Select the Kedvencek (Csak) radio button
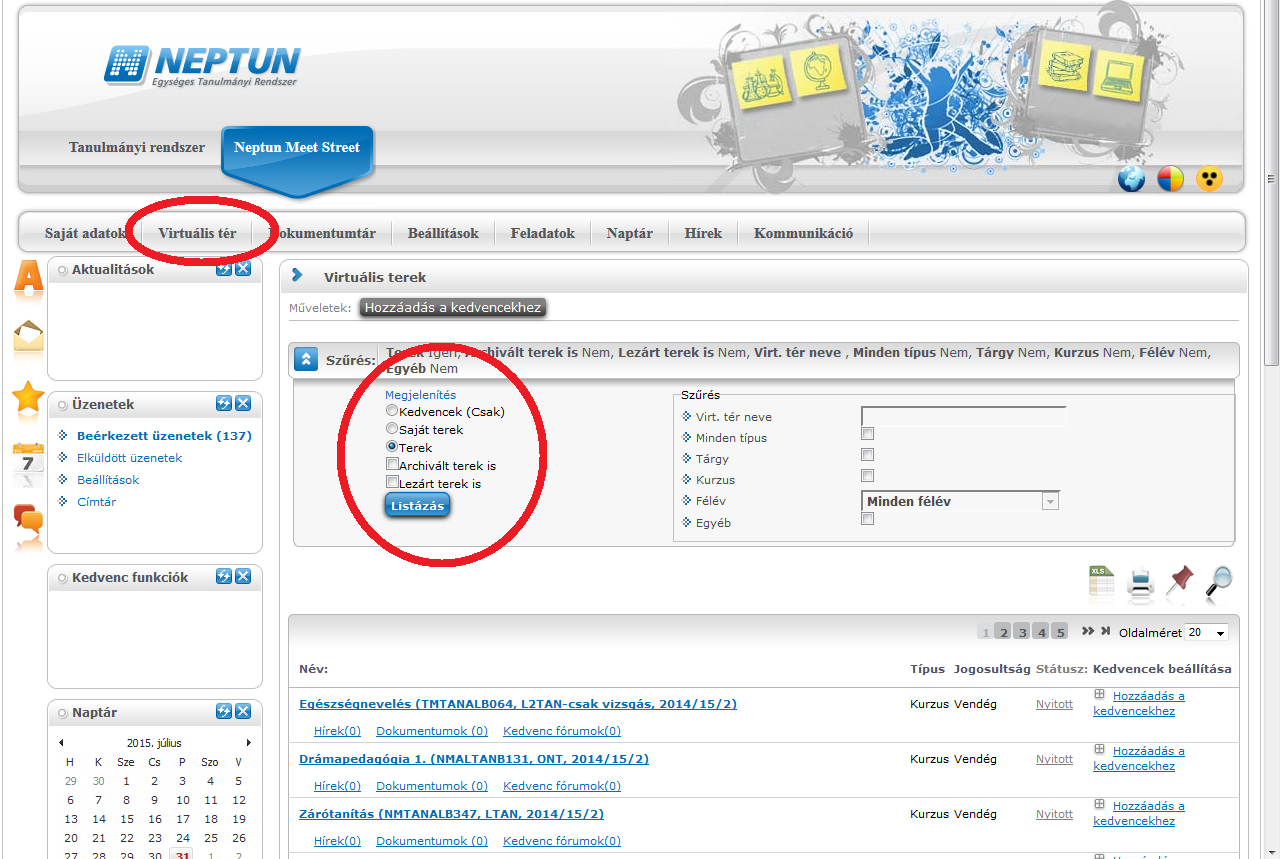1280x859 pixels. click(392, 411)
